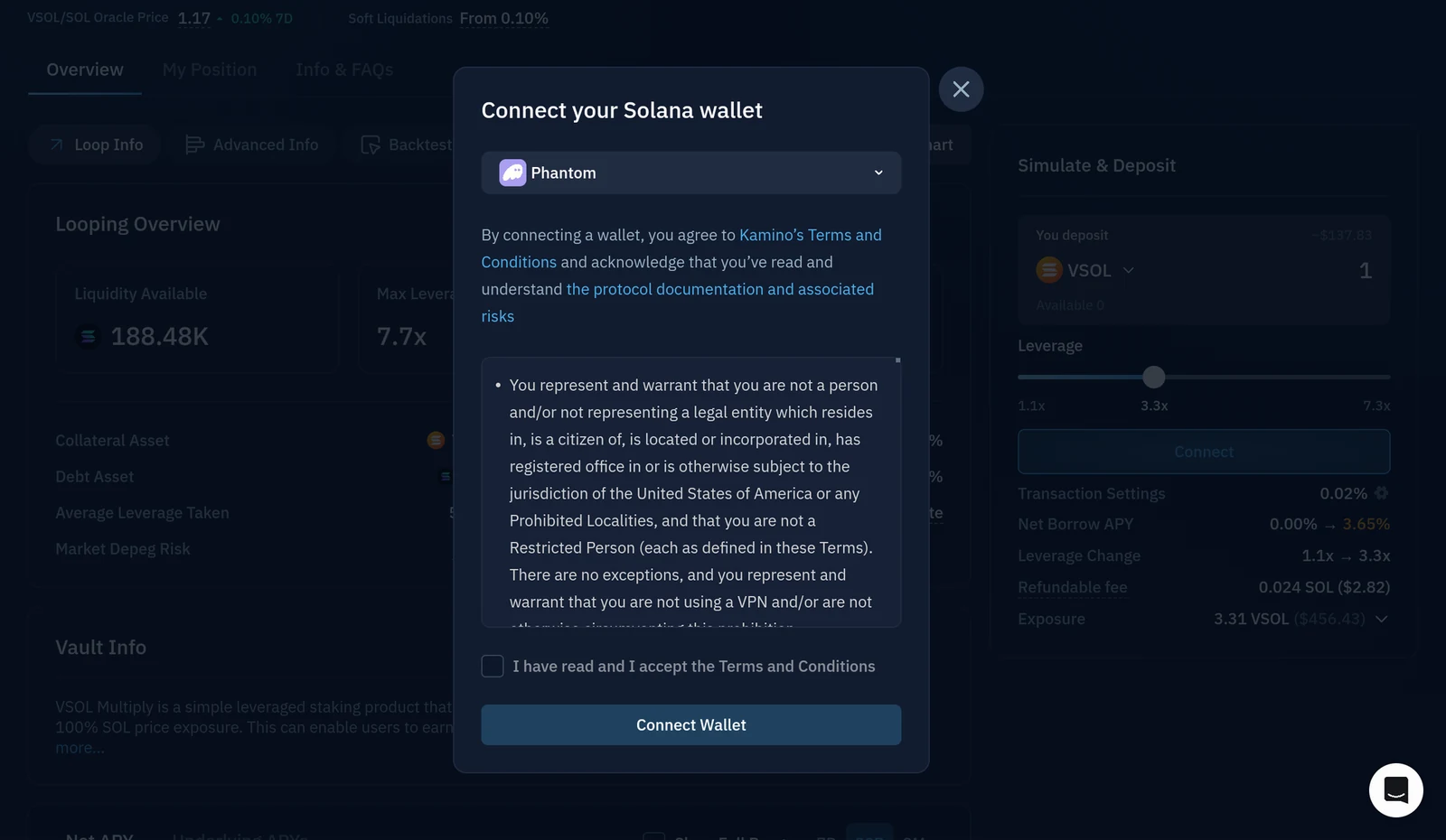Click the VSOL/SOL oracle price 1.17
This screenshot has height=840, width=1446.
point(194,18)
